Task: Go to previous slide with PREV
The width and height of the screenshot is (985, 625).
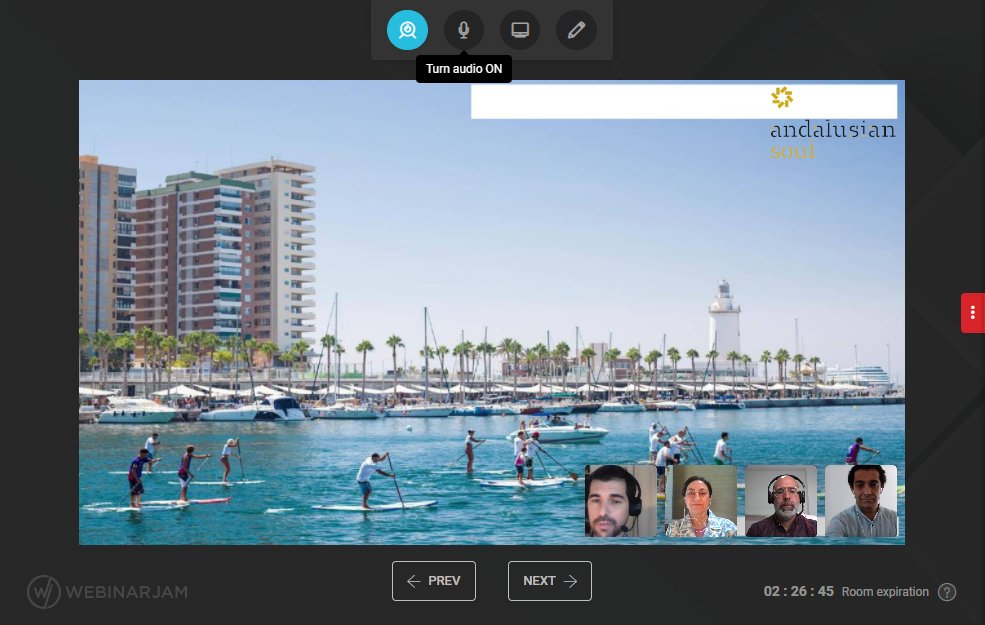Action: (x=434, y=581)
